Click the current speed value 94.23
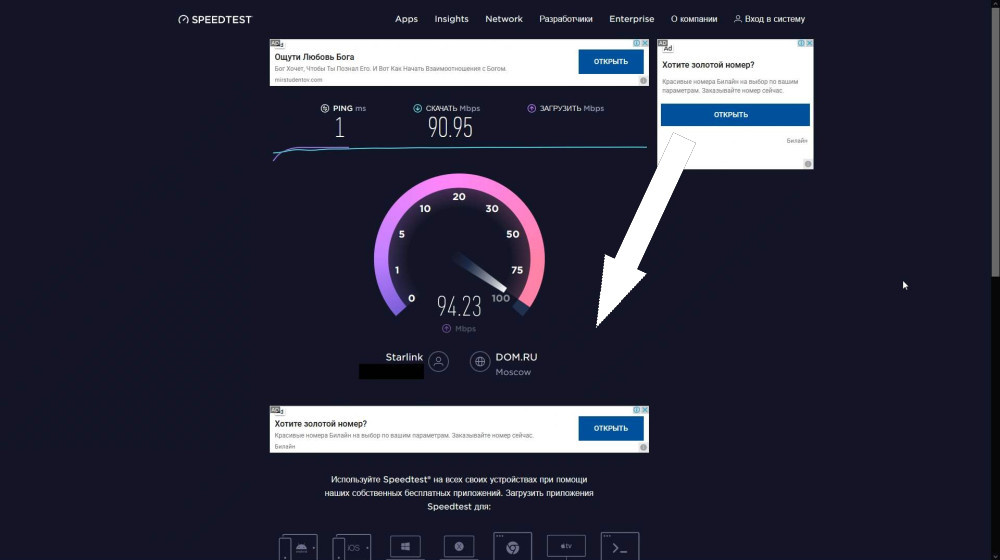Image resolution: width=1000 pixels, height=560 pixels. pyautogui.click(x=459, y=306)
